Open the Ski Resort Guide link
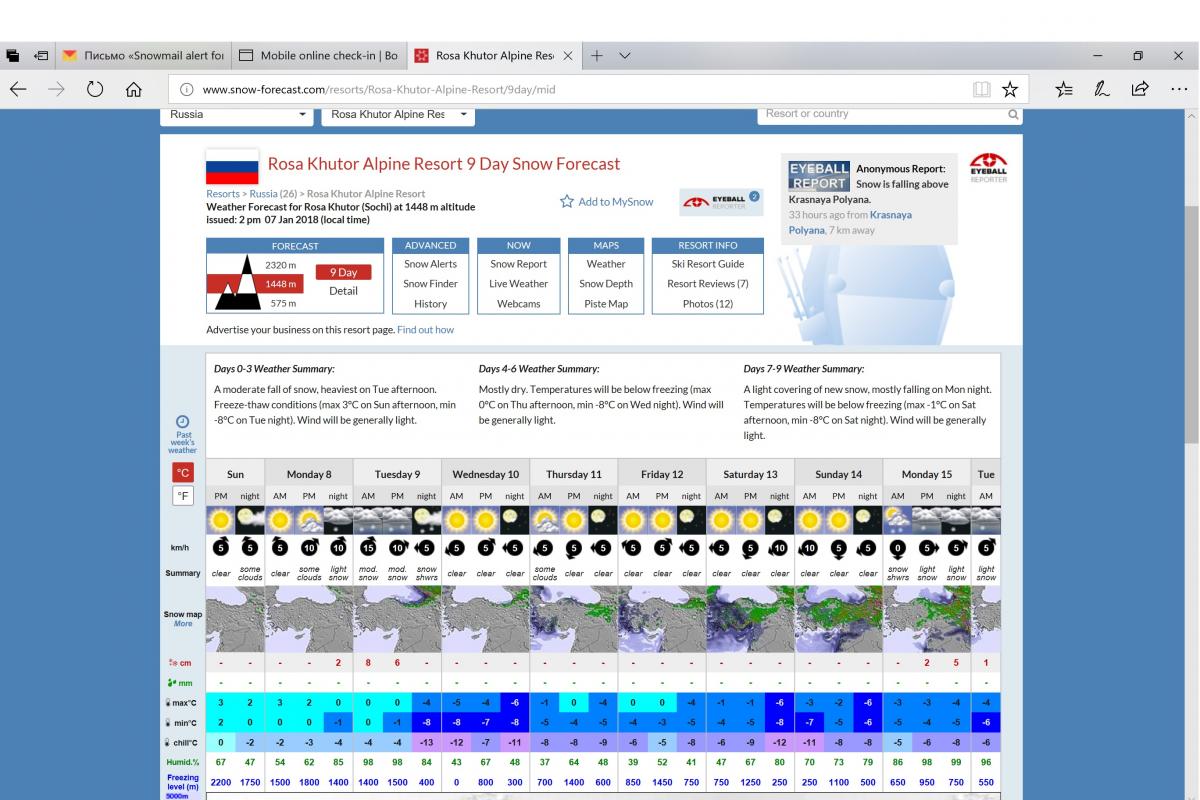This screenshot has width=1200, height=800. [708, 264]
